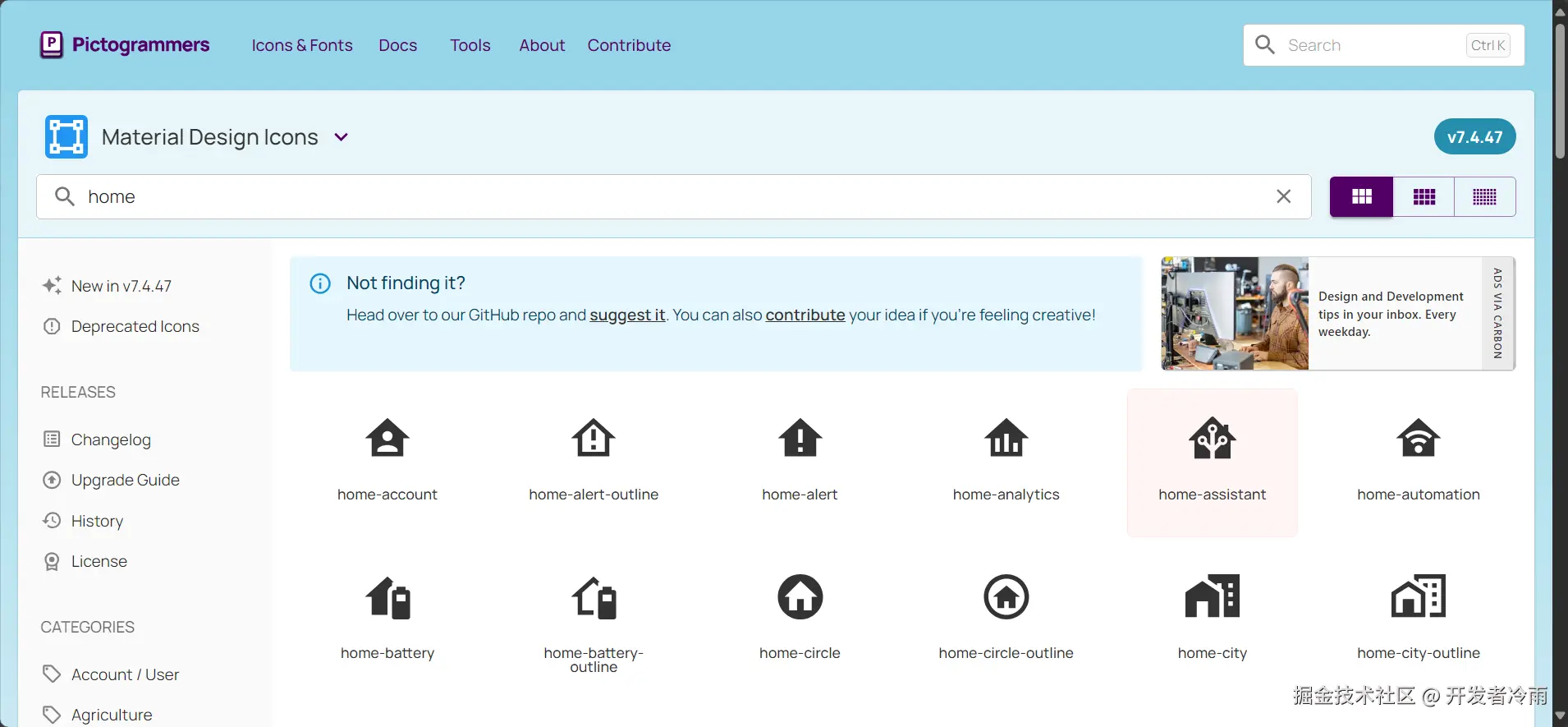Screen dimensions: 1568x727
Task: Click the home-city icon
Action: click(x=1213, y=596)
